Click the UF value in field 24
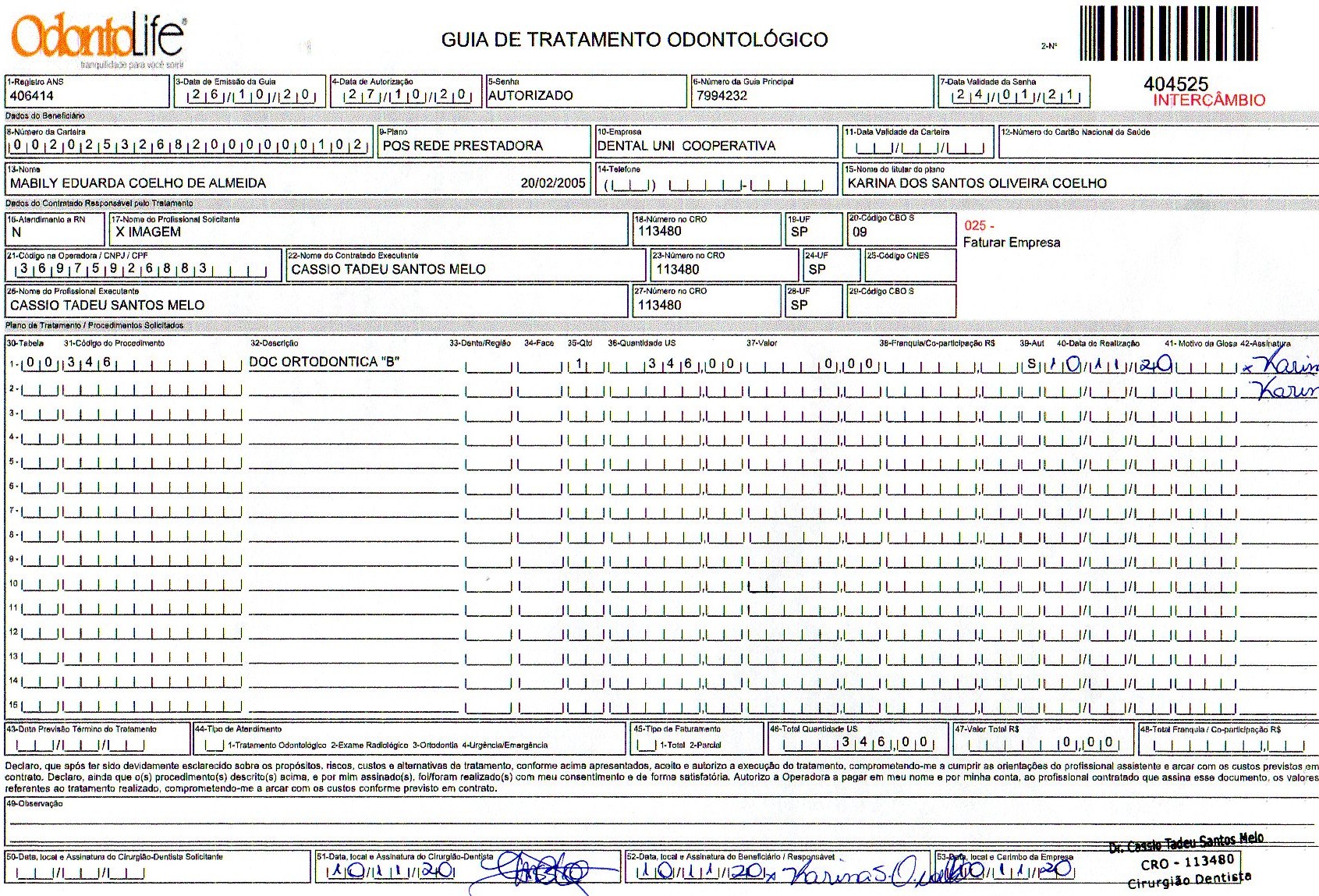 coord(817,269)
